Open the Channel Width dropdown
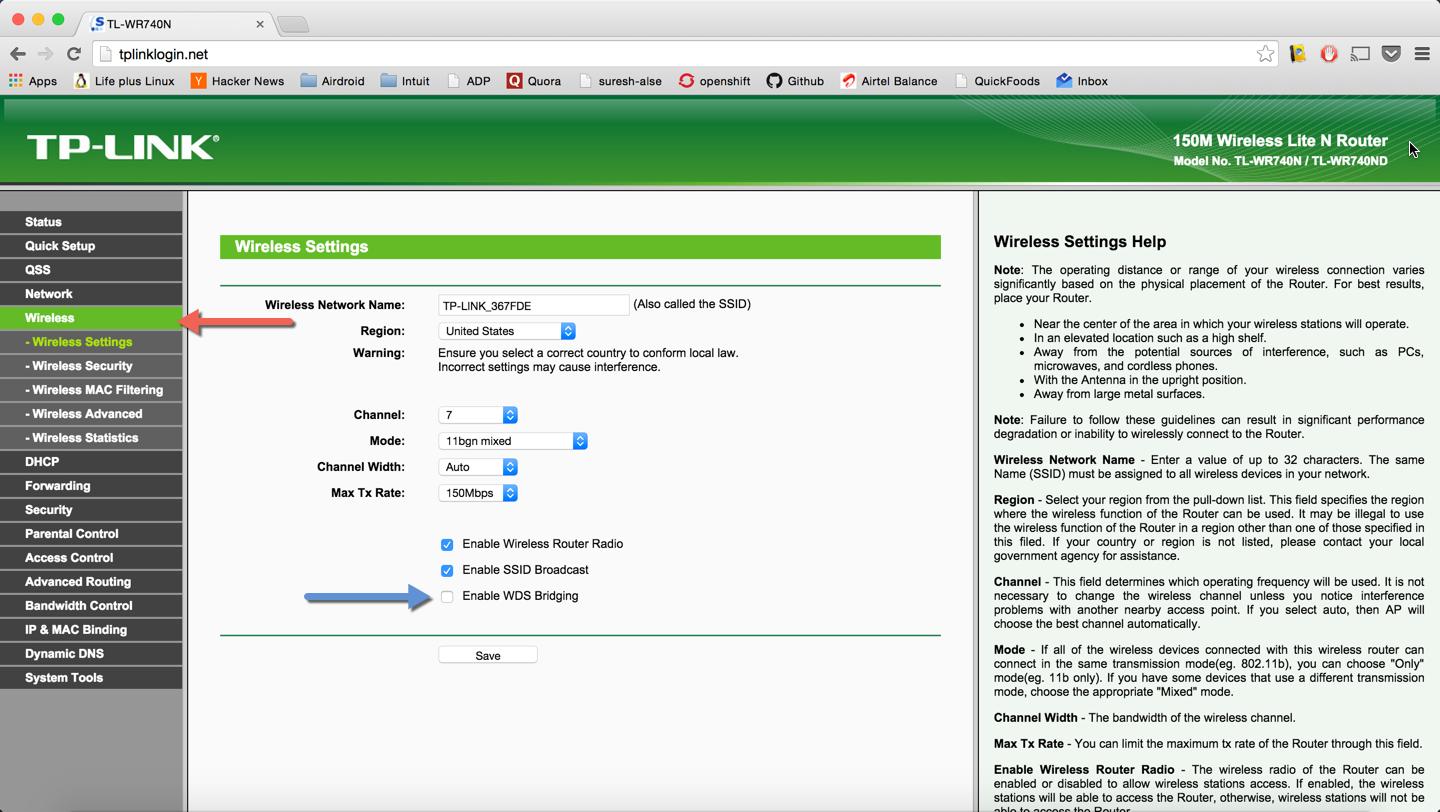The height and width of the screenshot is (812, 1440). [x=478, y=467]
